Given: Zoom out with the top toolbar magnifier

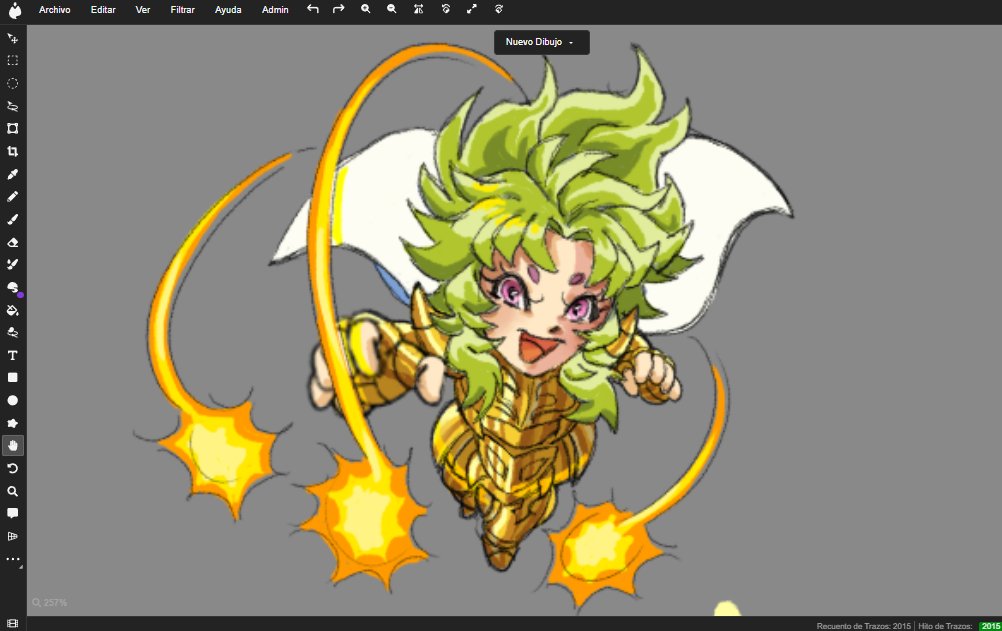Looking at the screenshot, I should pyautogui.click(x=392, y=9).
